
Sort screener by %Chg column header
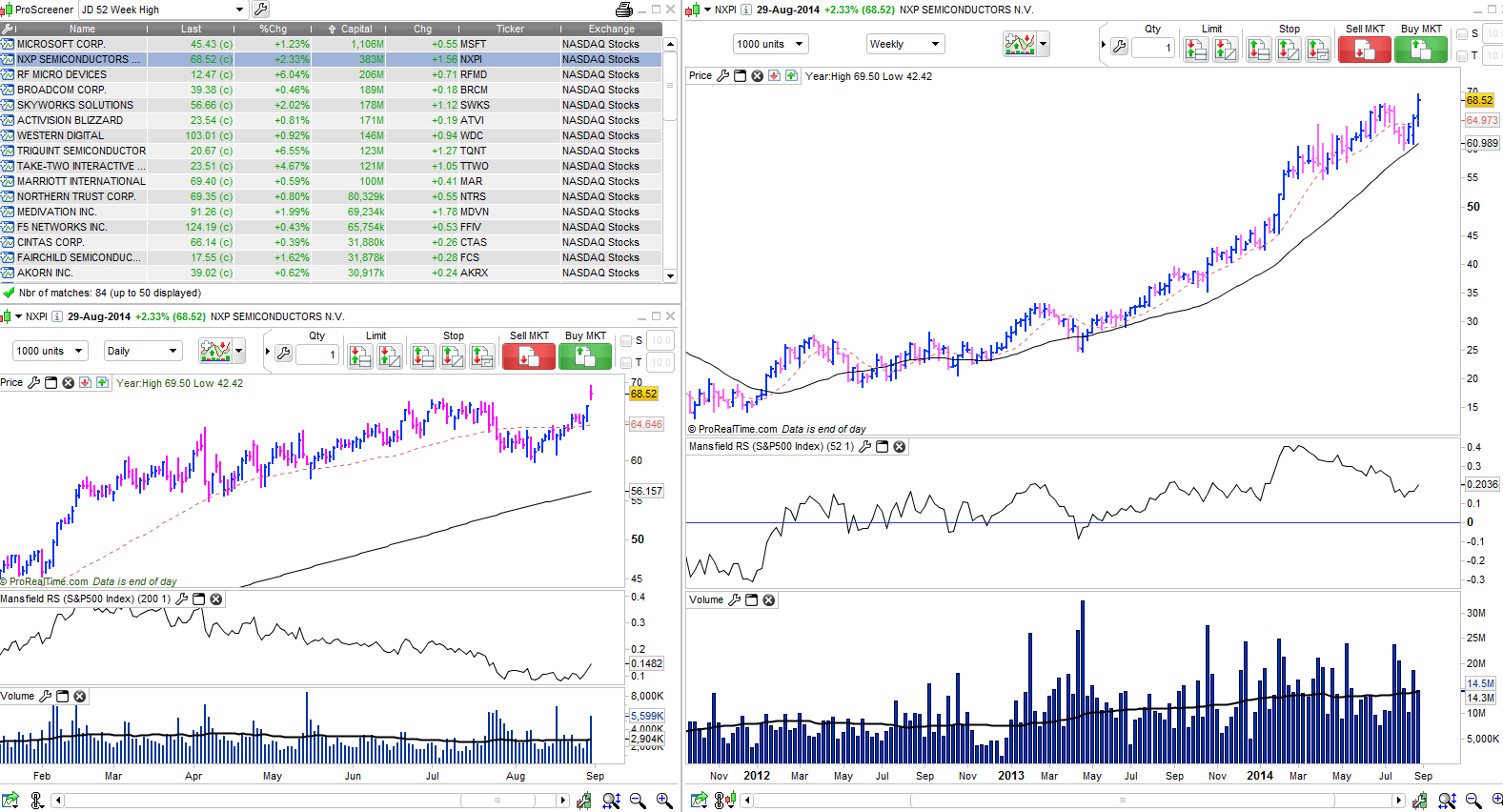pyautogui.click(x=274, y=29)
